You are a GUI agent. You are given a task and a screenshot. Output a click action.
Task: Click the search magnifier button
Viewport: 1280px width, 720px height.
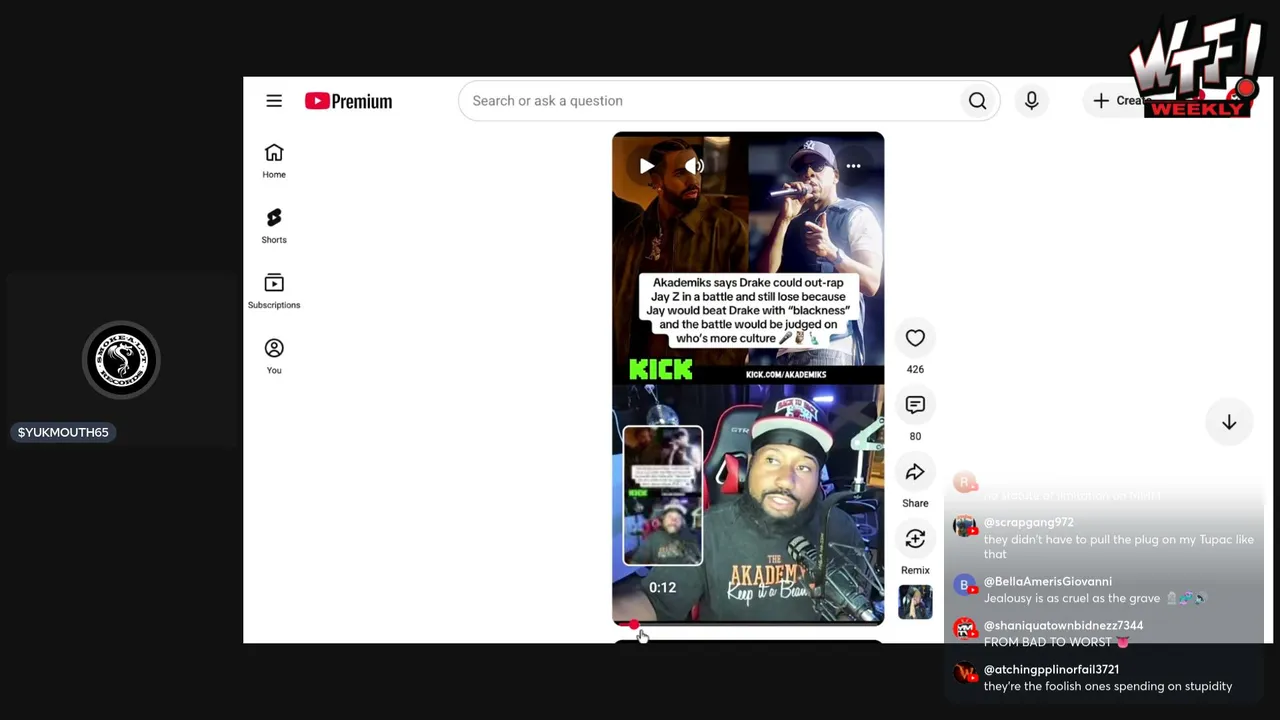[x=977, y=101]
